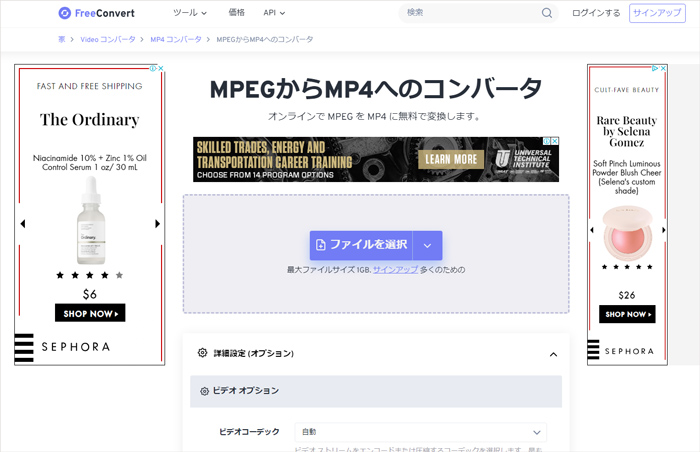Open ビデオコーデック 自動 dropdown
This screenshot has height=452, width=700.
click(421, 432)
